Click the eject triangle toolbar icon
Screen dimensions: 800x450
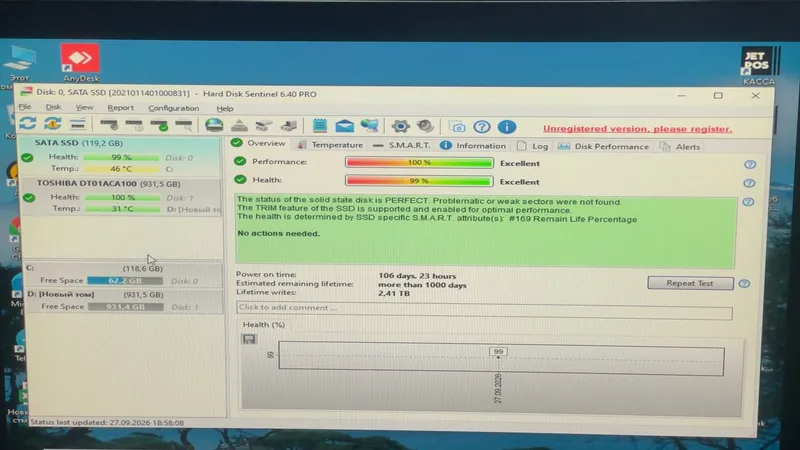point(239,125)
